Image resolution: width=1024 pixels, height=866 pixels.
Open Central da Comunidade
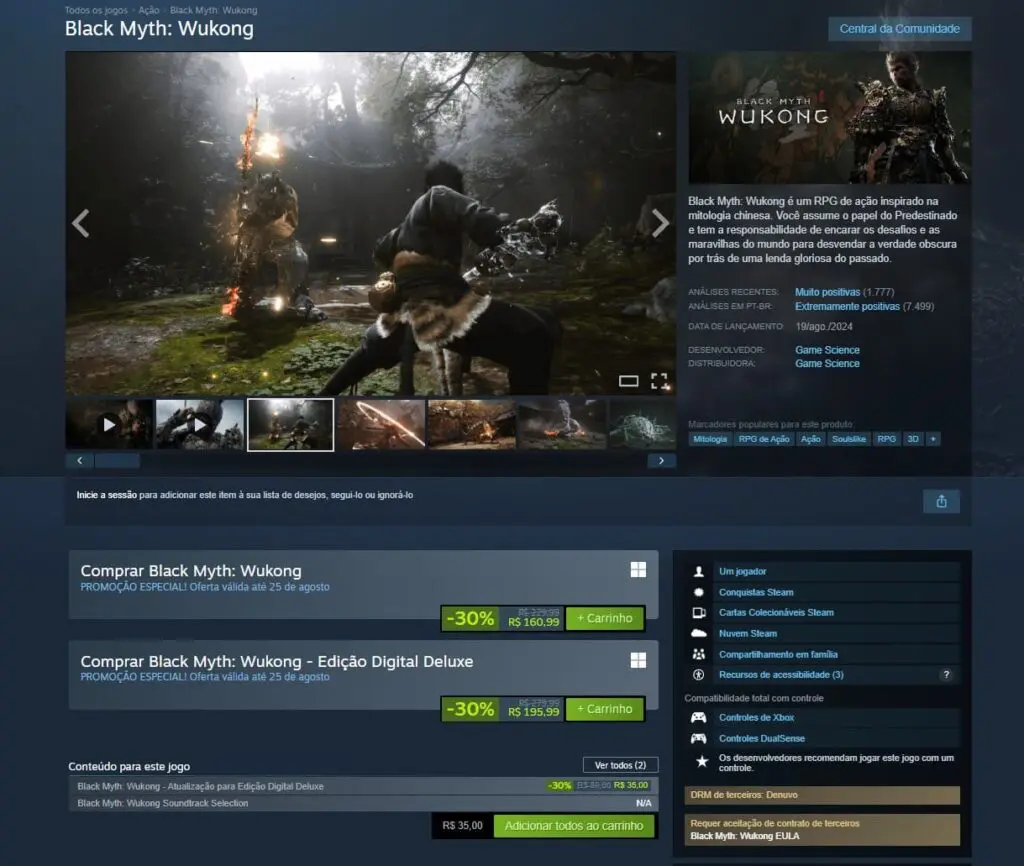899,29
